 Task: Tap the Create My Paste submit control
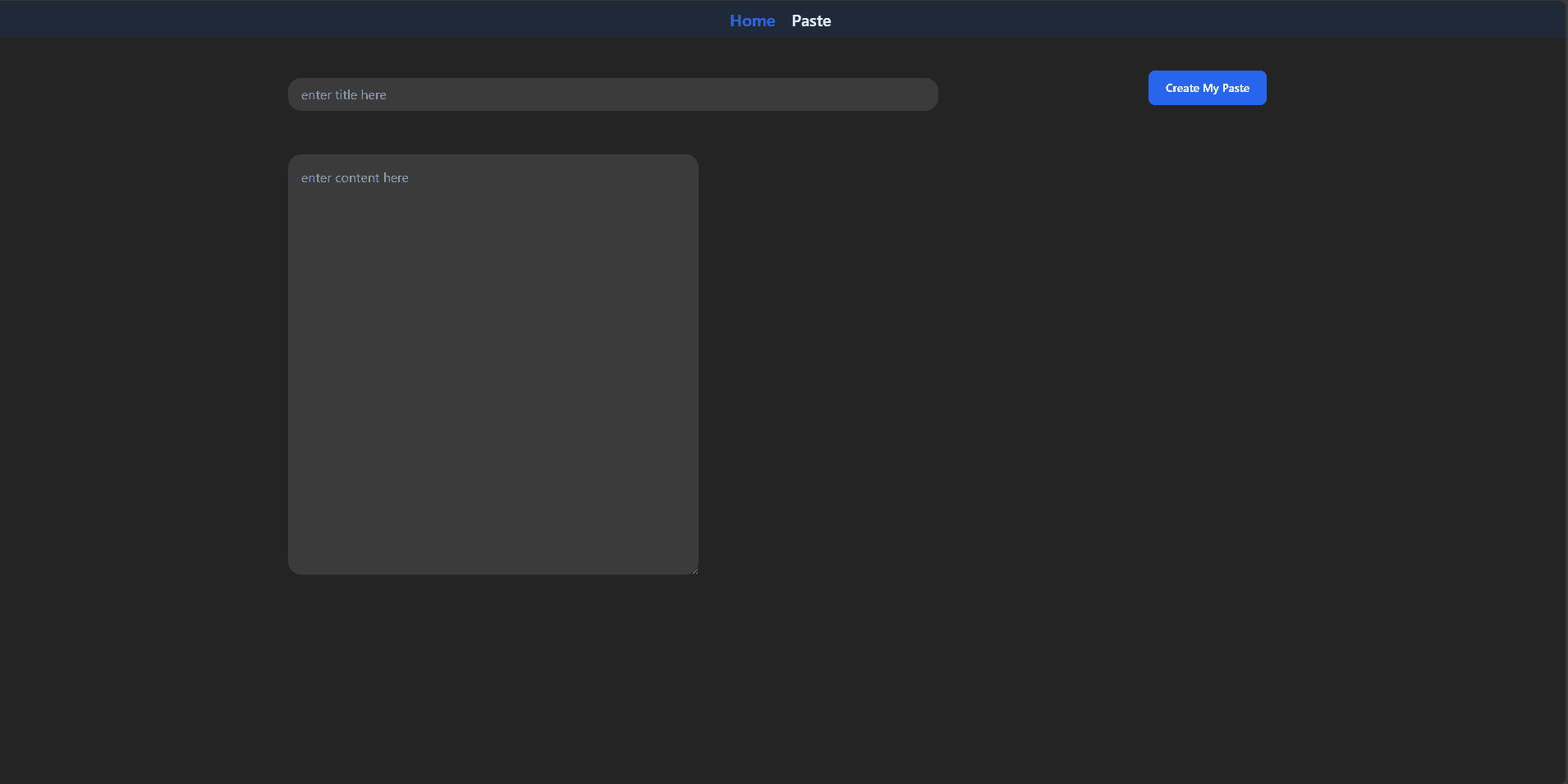click(x=1207, y=87)
